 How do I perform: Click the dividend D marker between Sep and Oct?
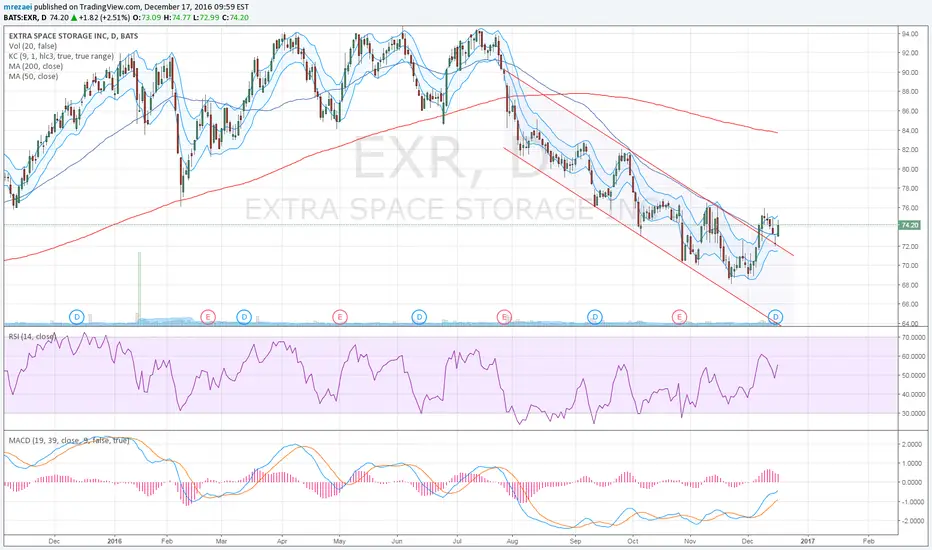pyautogui.click(x=594, y=317)
